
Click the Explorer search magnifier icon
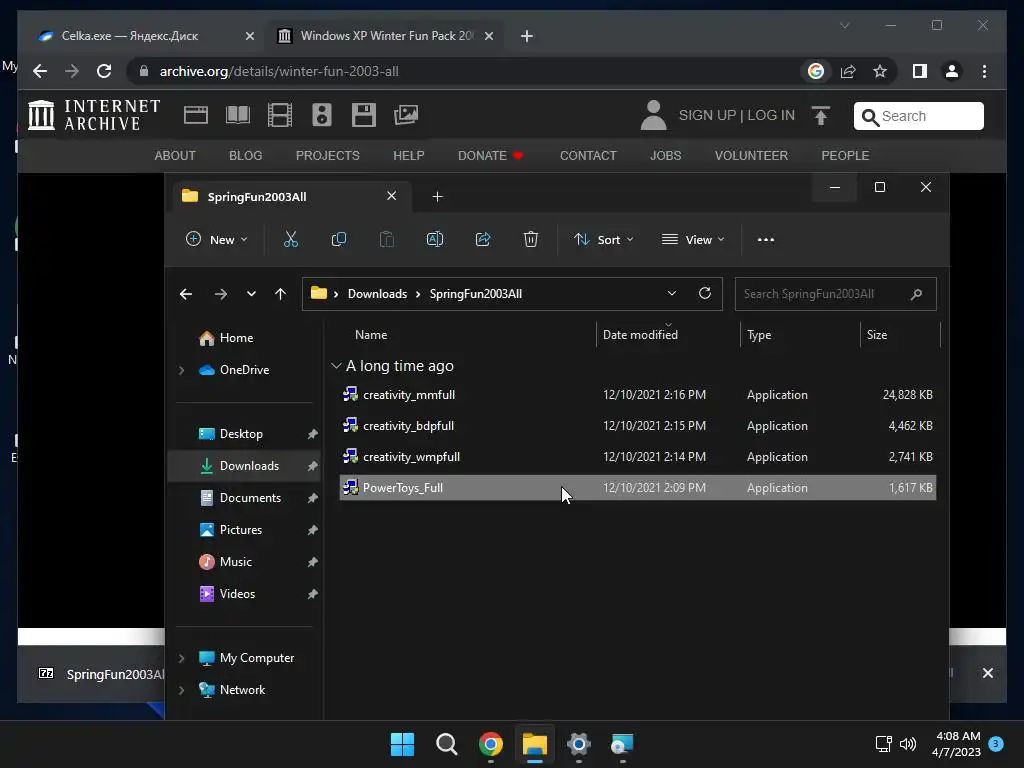(916, 294)
